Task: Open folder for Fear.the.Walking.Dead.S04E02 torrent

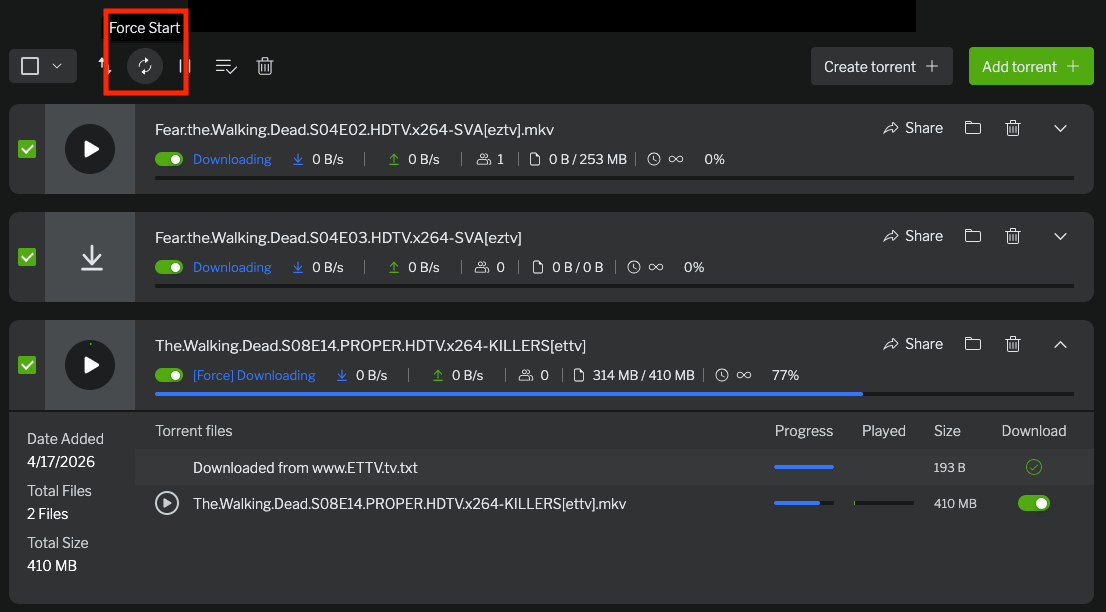Action: click(972, 128)
